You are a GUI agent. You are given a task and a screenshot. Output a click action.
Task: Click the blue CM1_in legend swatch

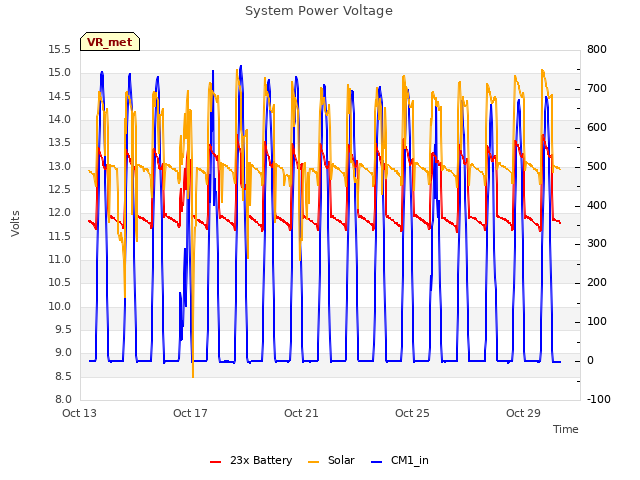tap(377, 462)
